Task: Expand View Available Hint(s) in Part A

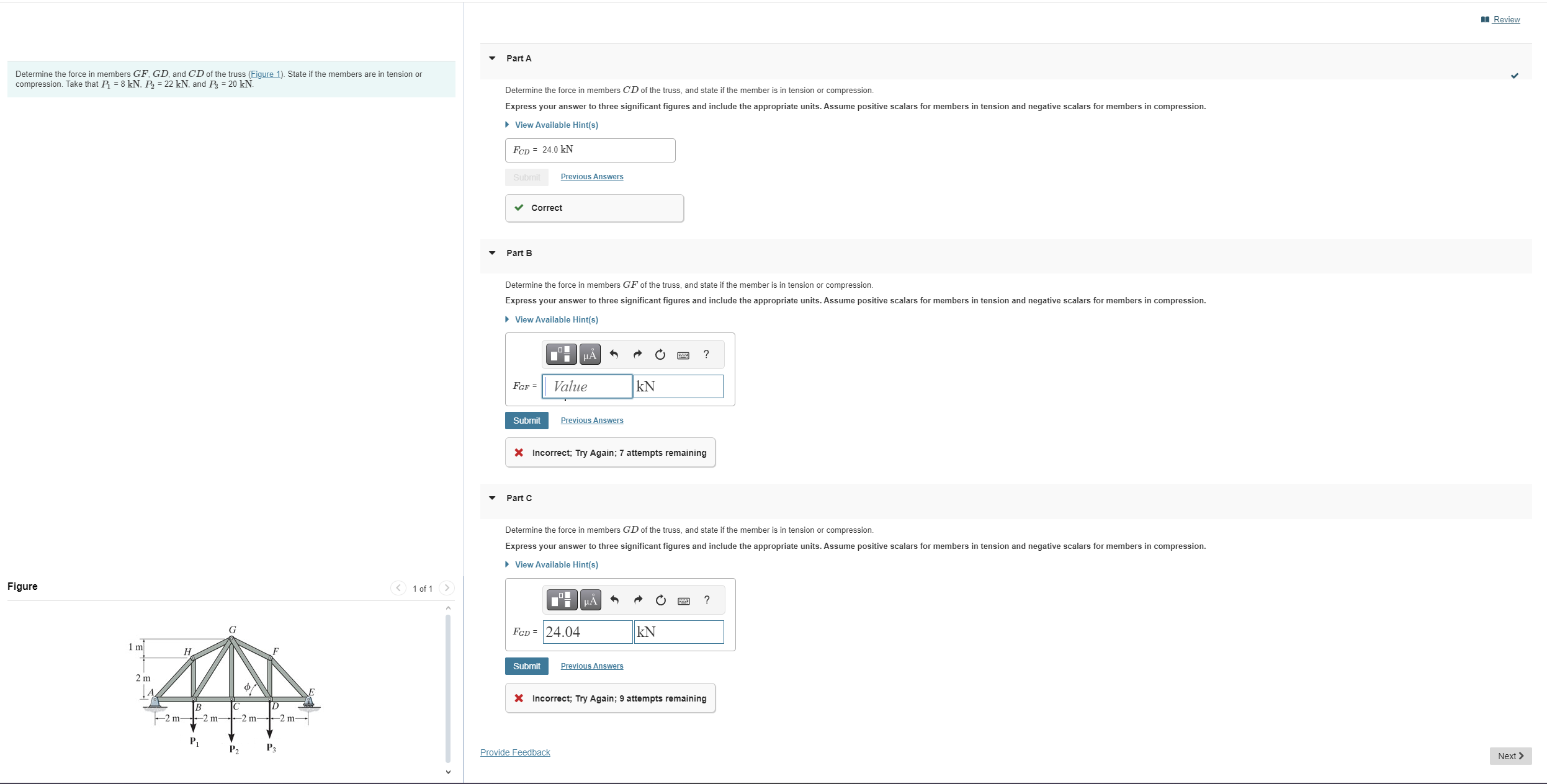Action: coord(556,125)
